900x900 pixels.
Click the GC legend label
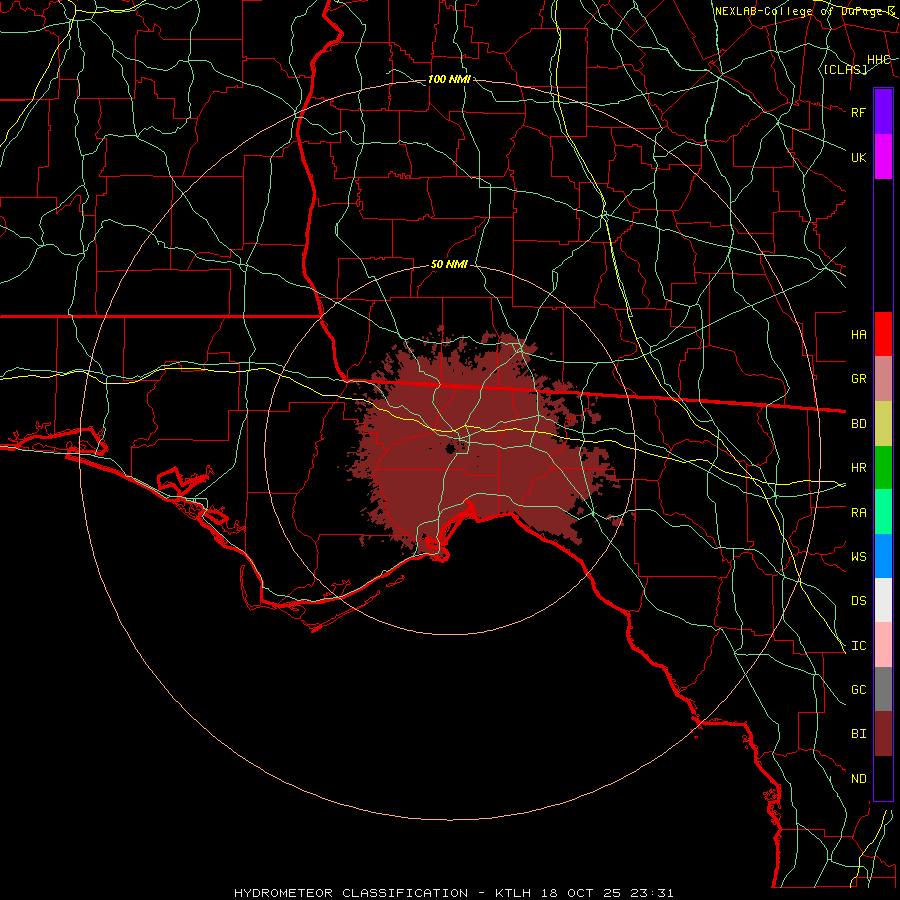tap(859, 690)
